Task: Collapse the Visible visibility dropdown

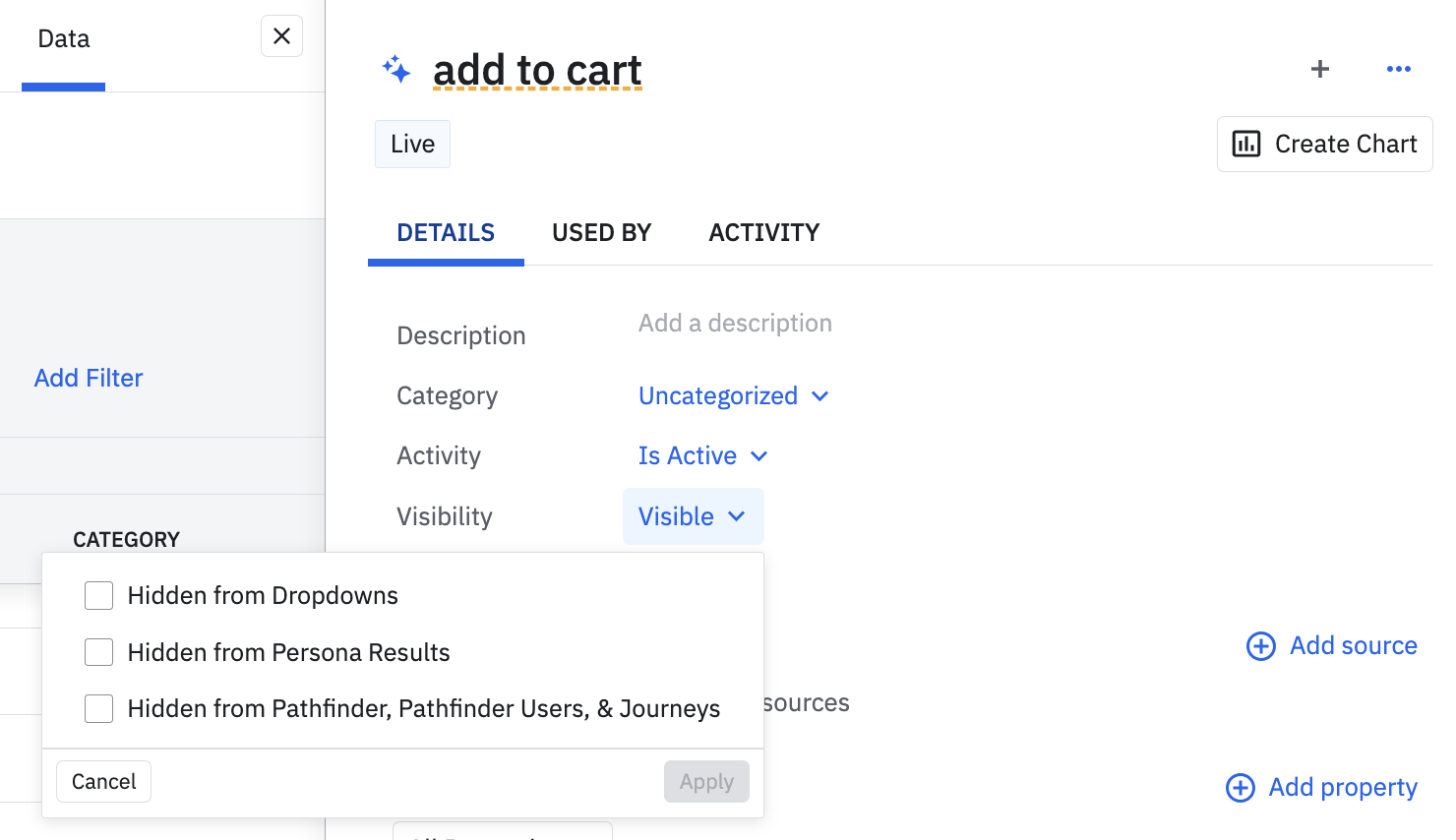Action: pos(693,516)
